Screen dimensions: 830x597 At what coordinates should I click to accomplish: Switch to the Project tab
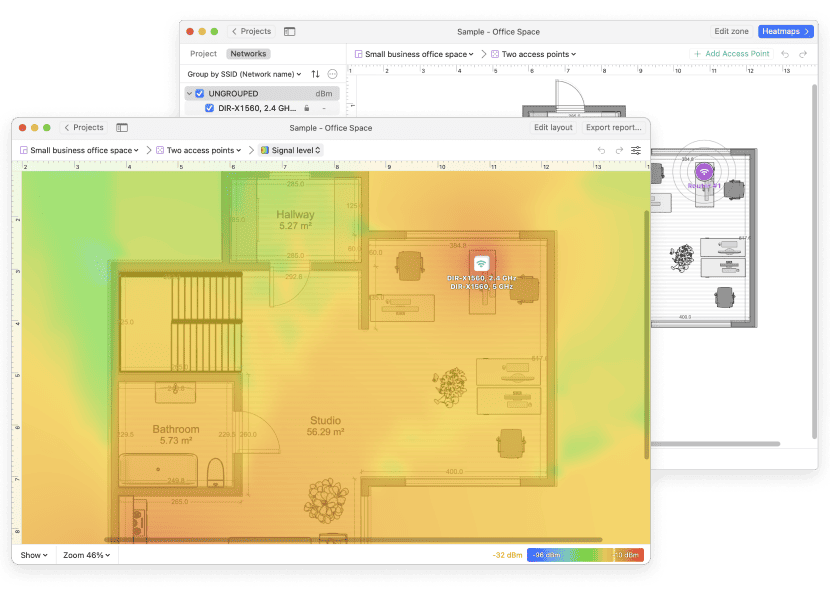click(x=203, y=54)
